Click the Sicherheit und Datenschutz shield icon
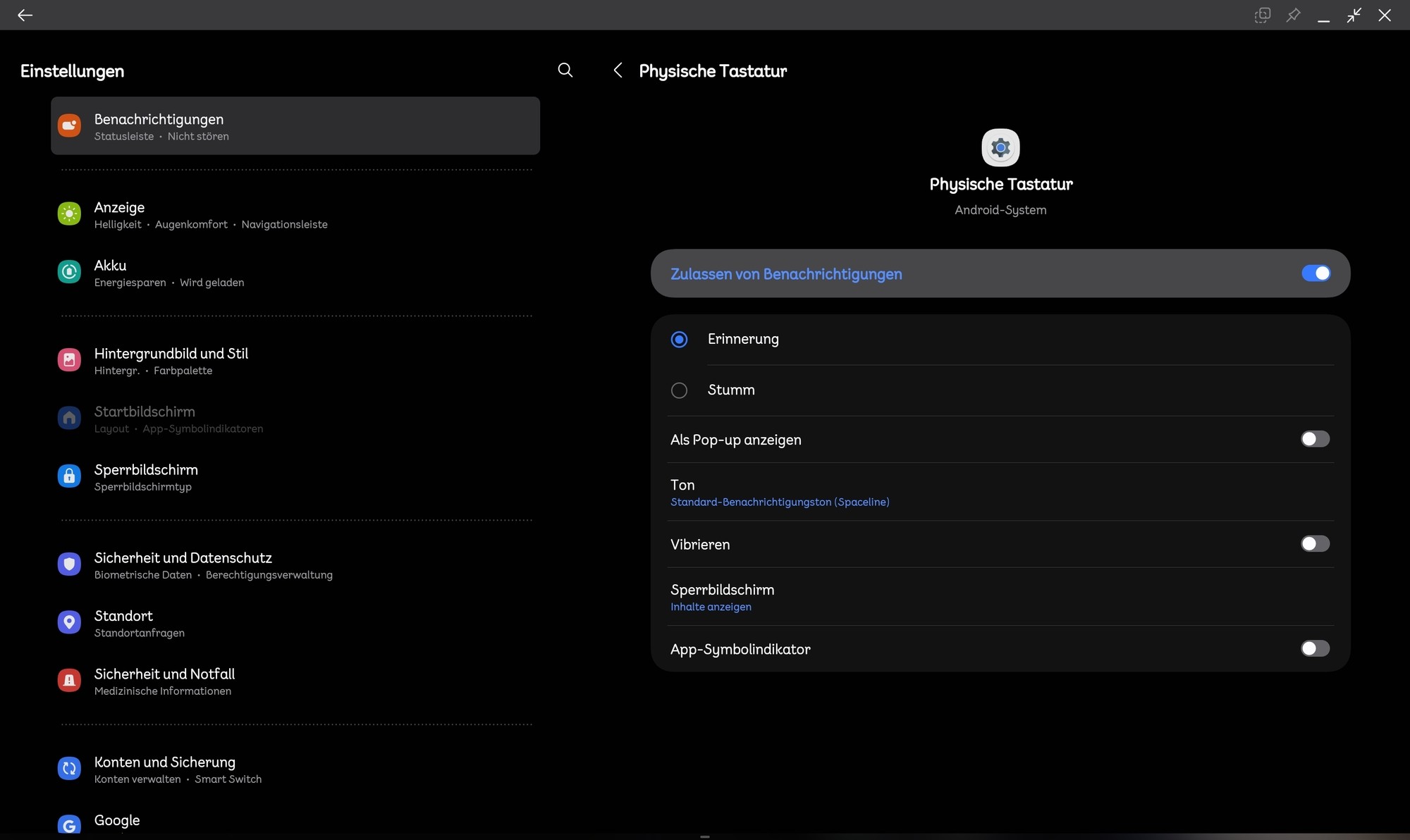1410x840 pixels. tap(69, 564)
